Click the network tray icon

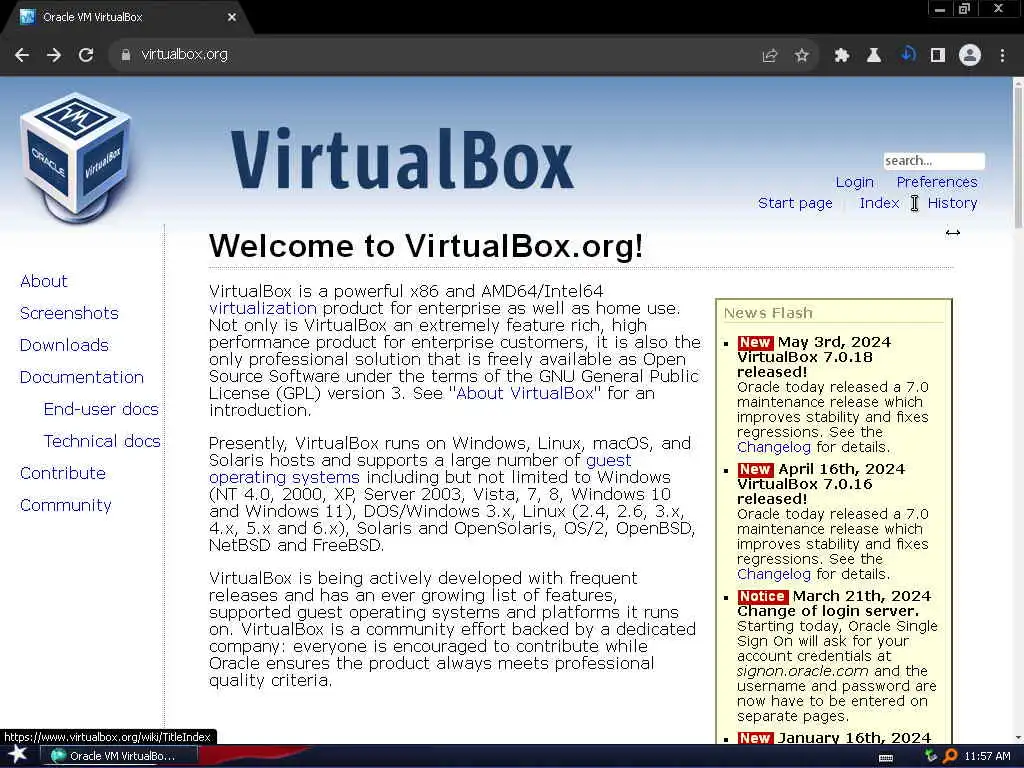point(931,756)
